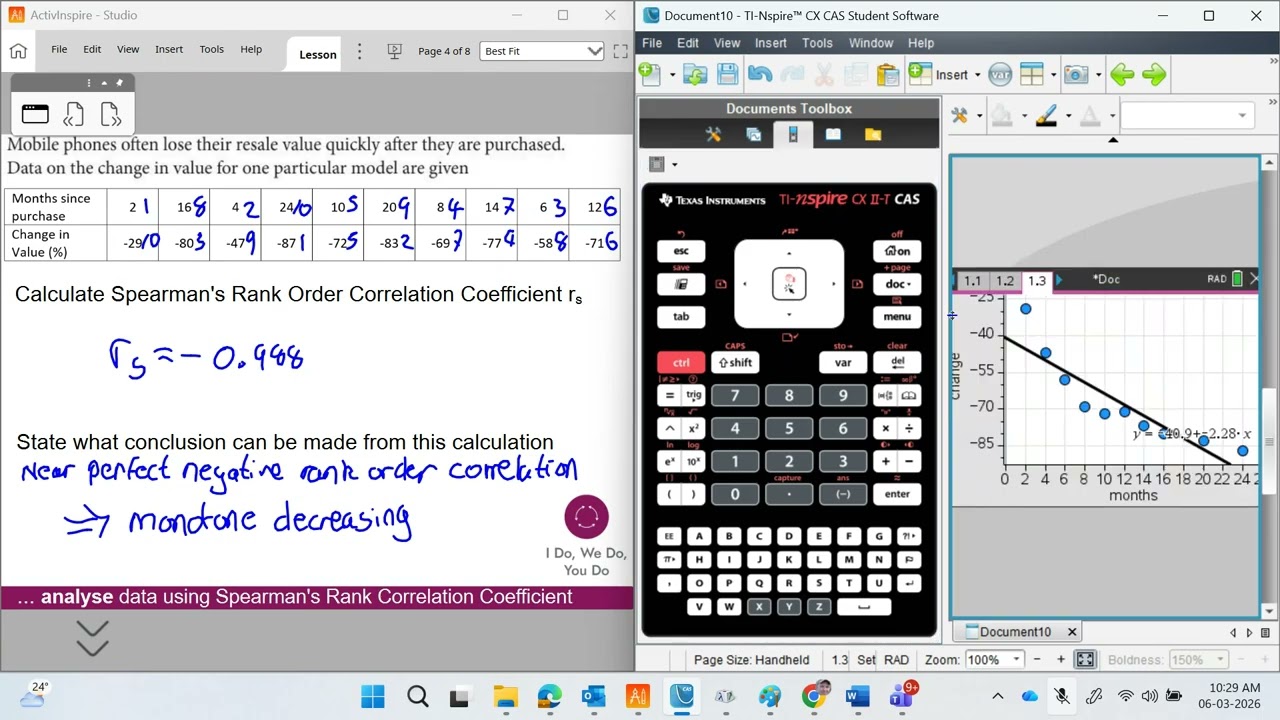Close the Document10 tab with X
The width and height of the screenshot is (1280, 720).
pos(1072,632)
